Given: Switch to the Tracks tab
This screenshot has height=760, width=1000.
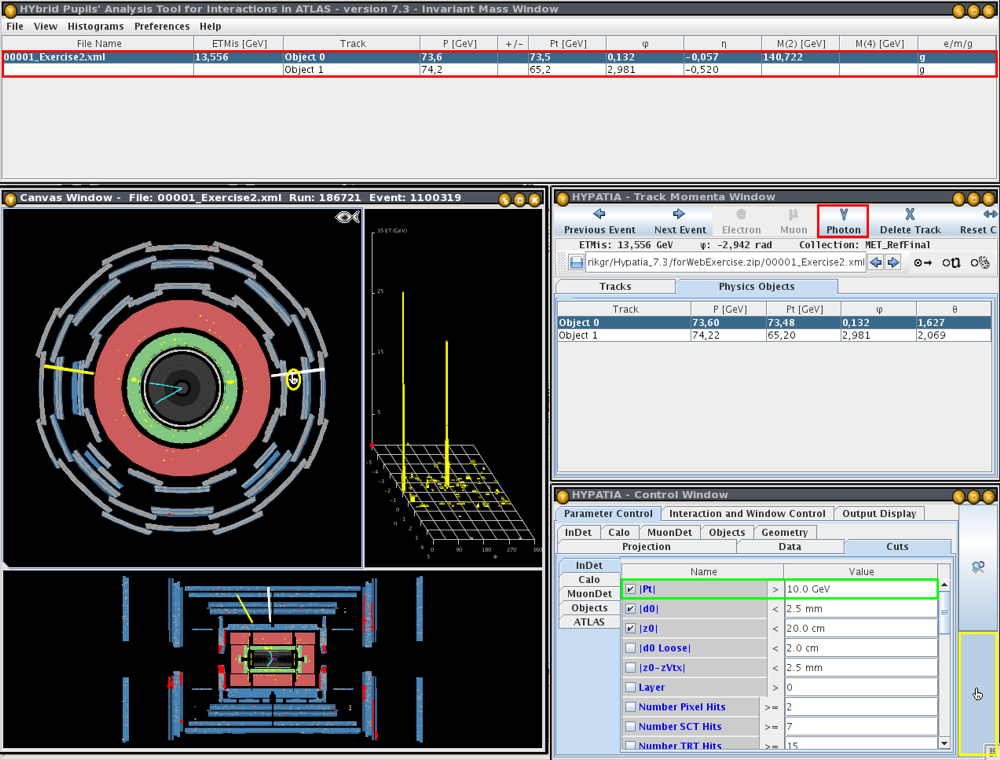Looking at the screenshot, I should [615, 287].
